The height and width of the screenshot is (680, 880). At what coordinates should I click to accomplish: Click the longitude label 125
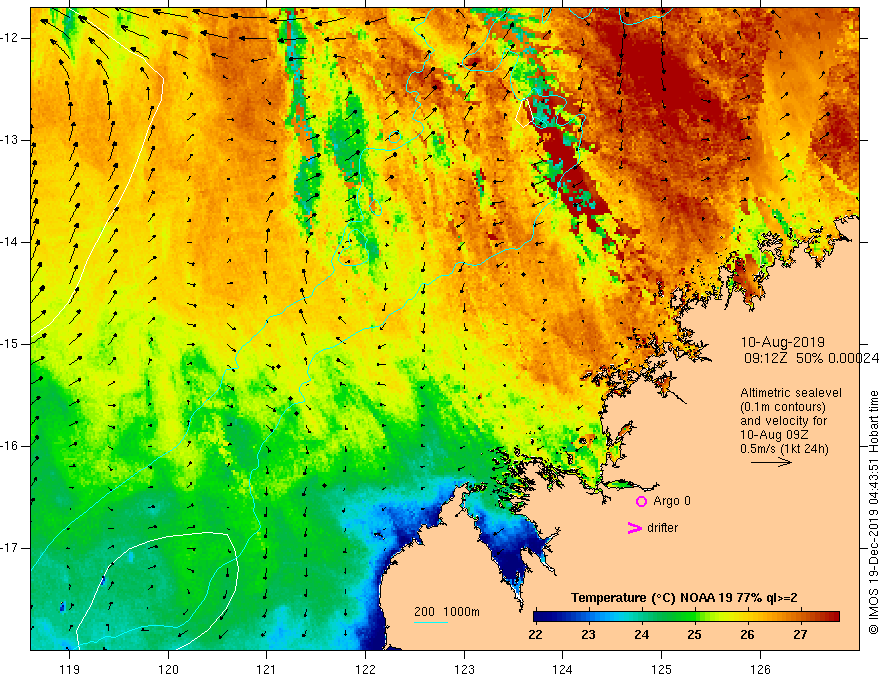(x=662, y=669)
